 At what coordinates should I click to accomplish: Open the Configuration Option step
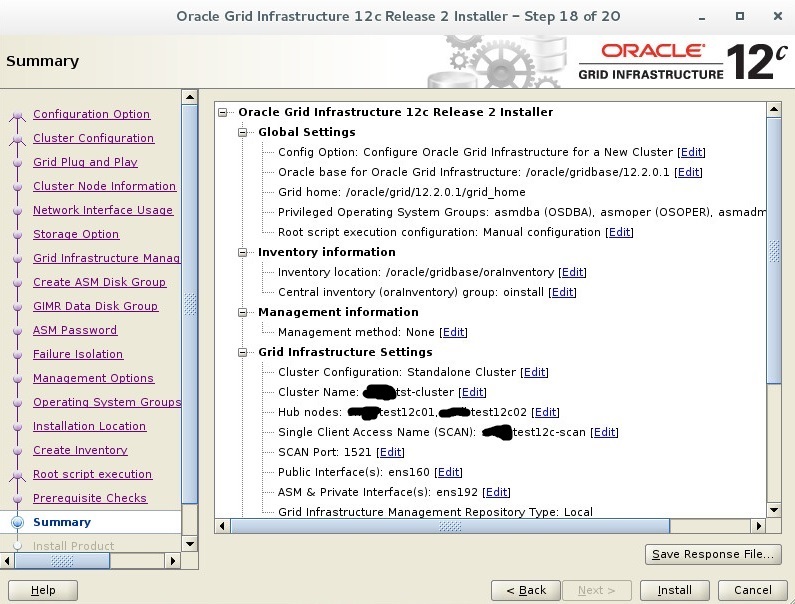point(91,114)
